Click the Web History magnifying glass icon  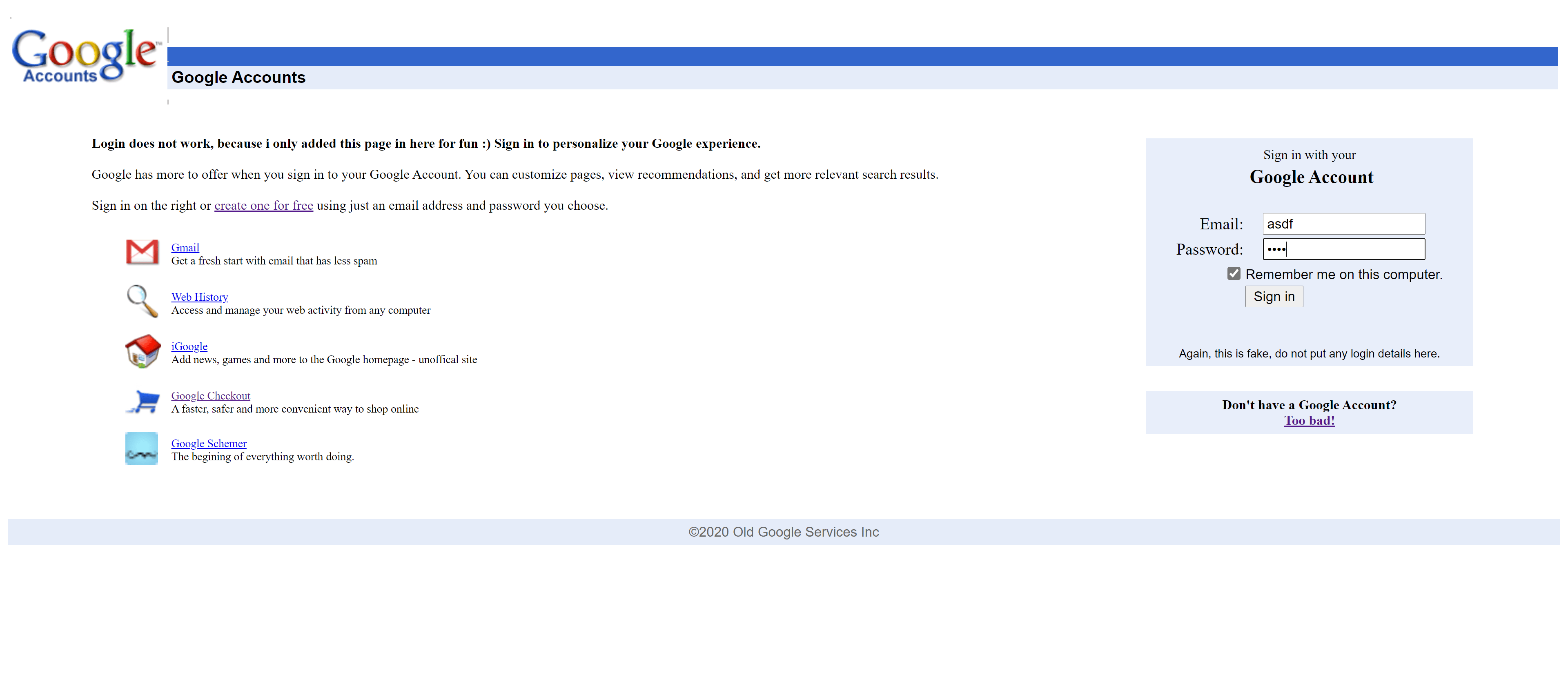coord(142,301)
